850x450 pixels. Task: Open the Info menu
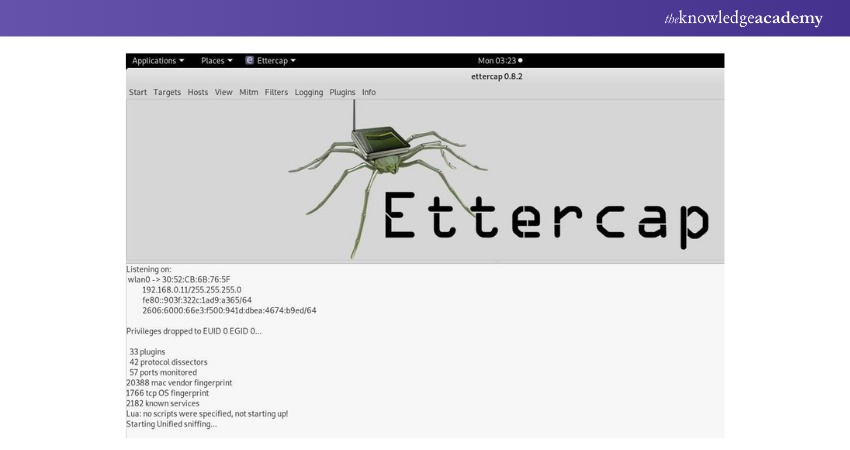369,92
